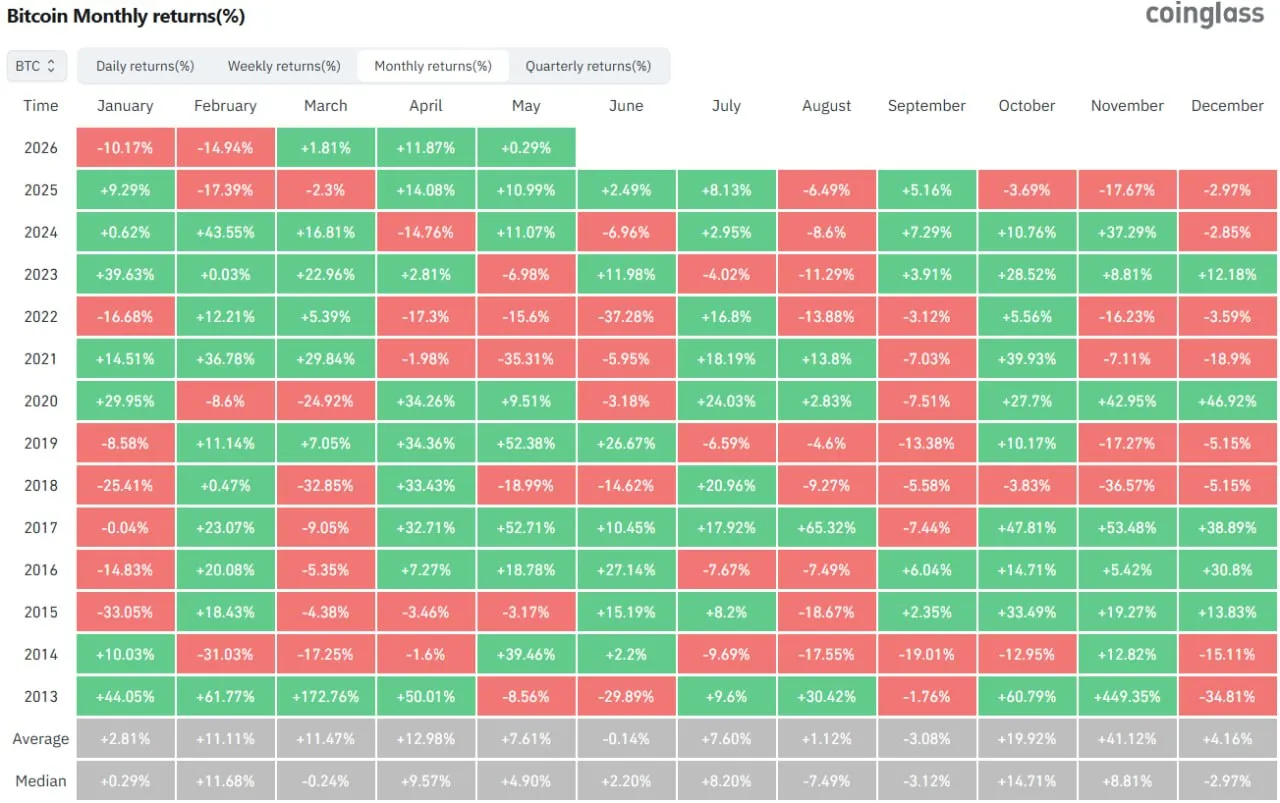
Task: Click the November column header
Action: click(x=1127, y=106)
